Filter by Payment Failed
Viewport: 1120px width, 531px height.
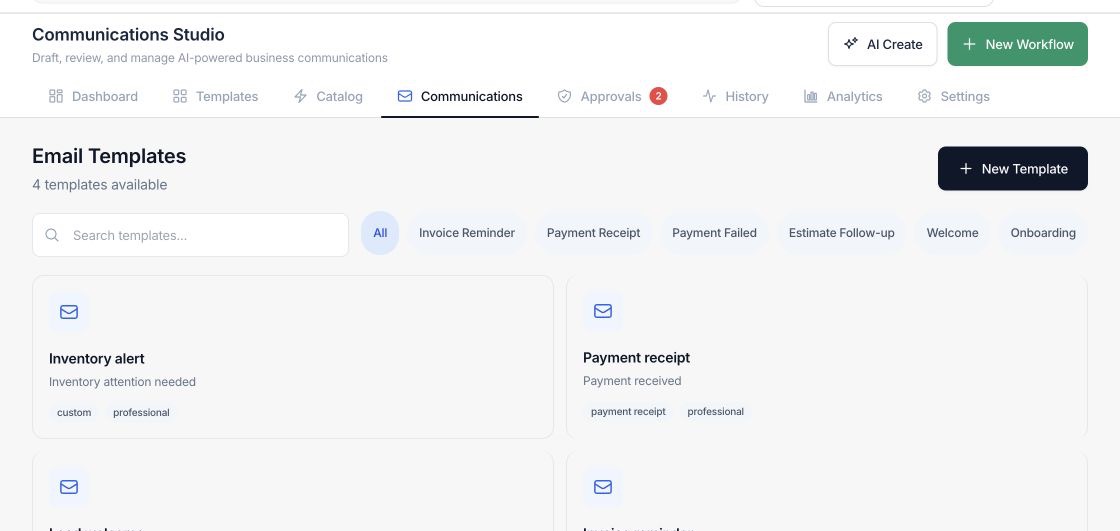714,233
